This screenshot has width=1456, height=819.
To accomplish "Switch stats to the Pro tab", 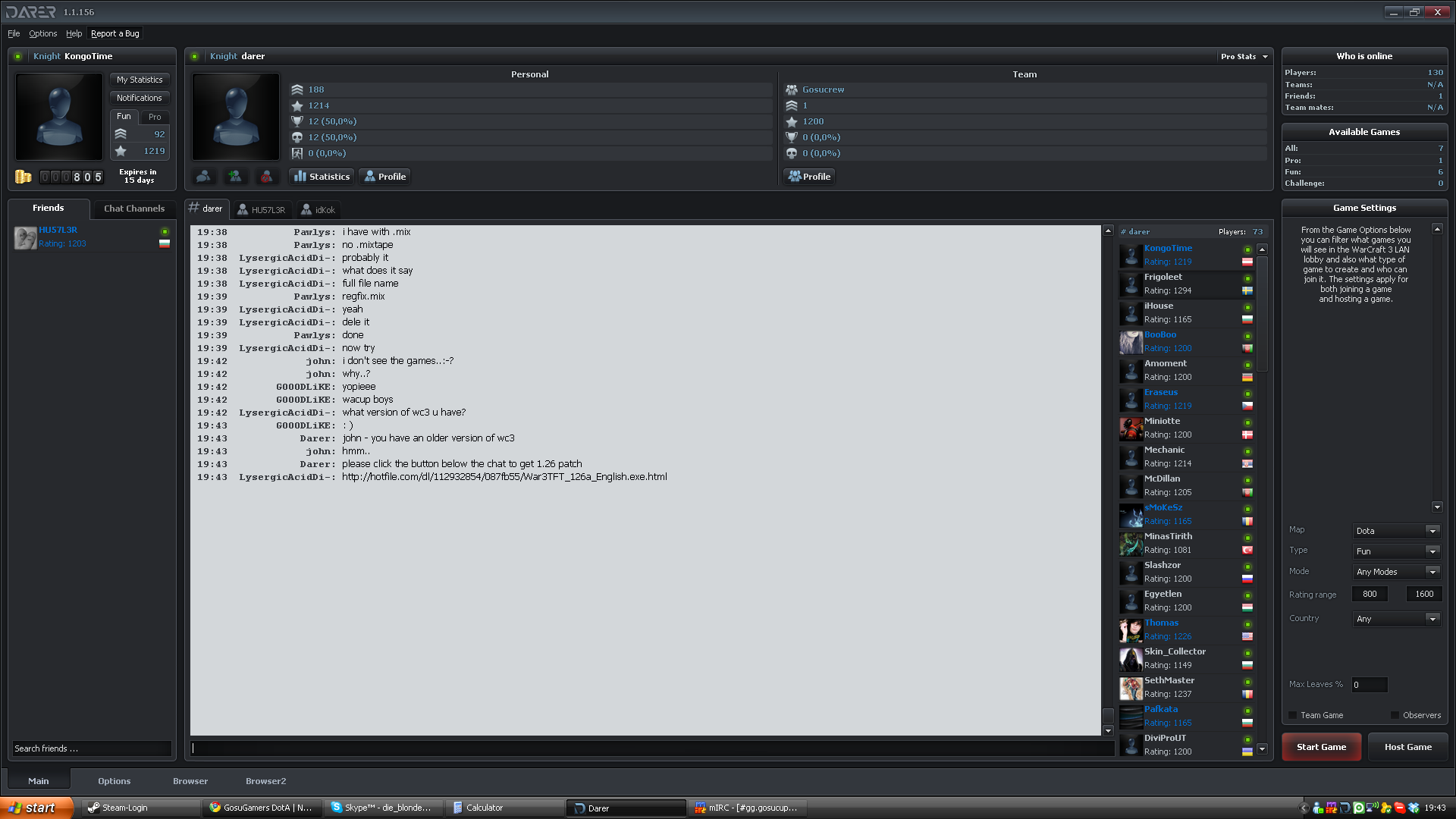I will (155, 117).
